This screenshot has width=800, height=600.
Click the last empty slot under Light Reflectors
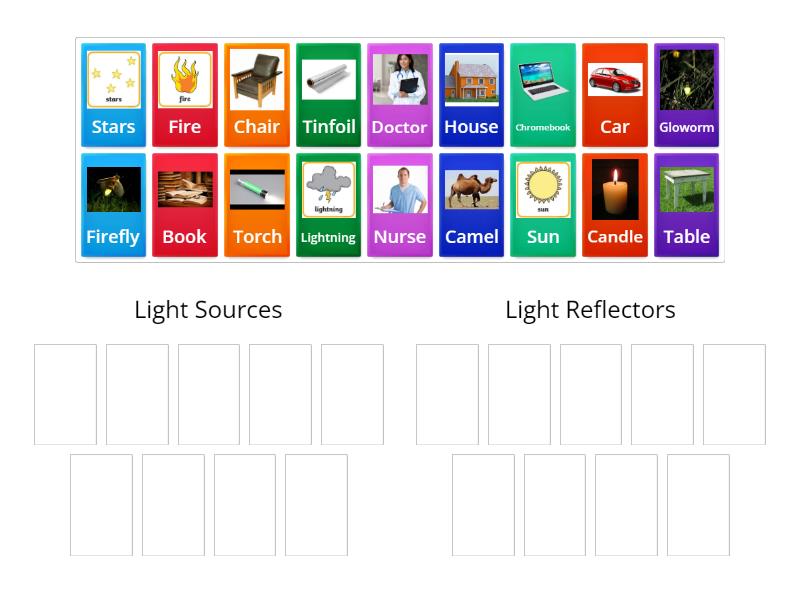click(698, 504)
